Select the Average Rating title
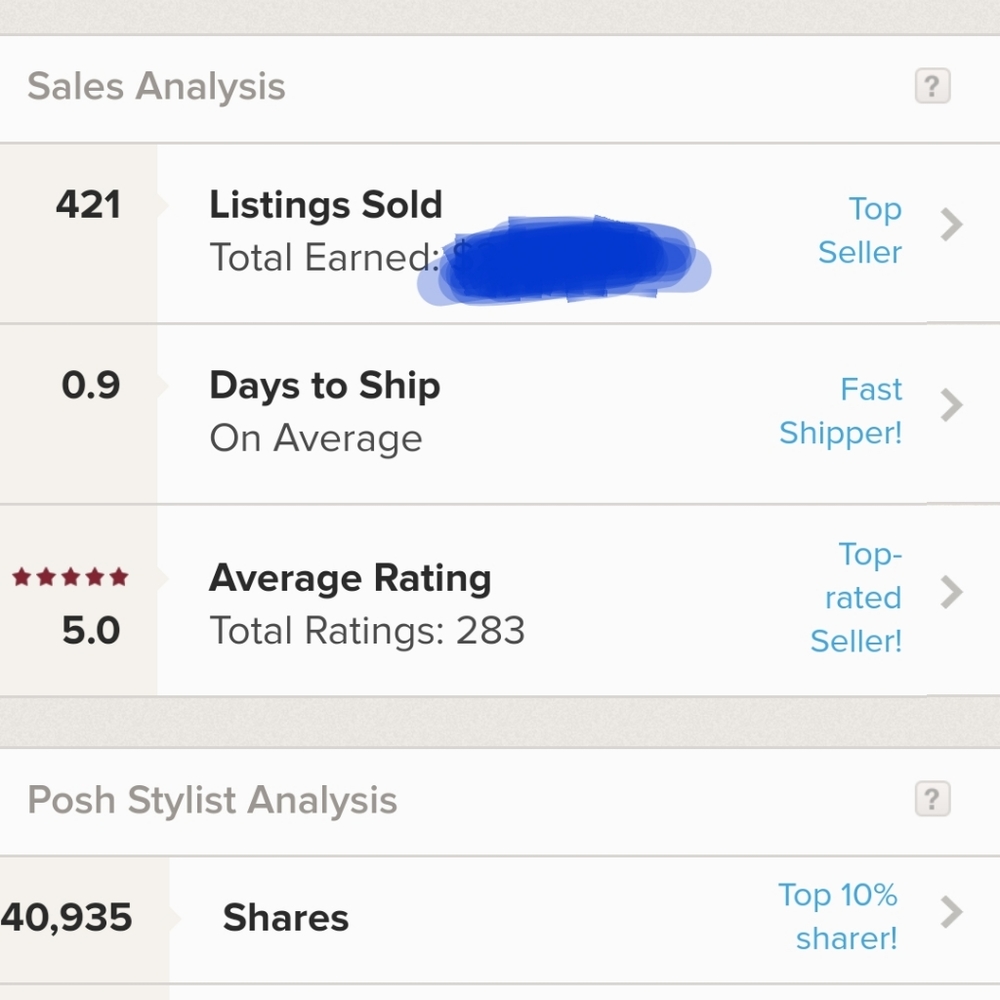 350,578
